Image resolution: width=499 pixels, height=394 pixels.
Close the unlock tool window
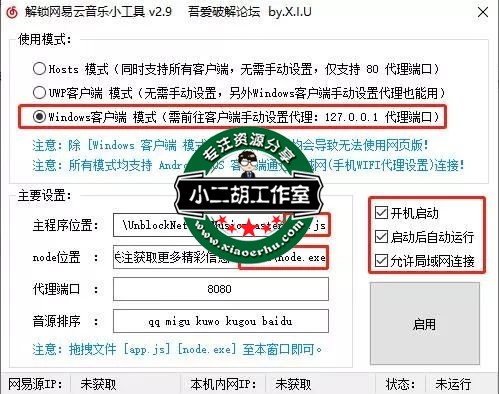click(483, 13)
